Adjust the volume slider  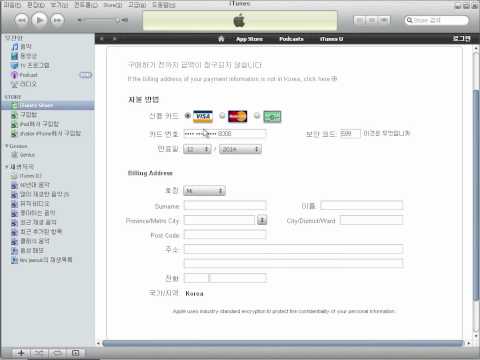tap(100, 20)
